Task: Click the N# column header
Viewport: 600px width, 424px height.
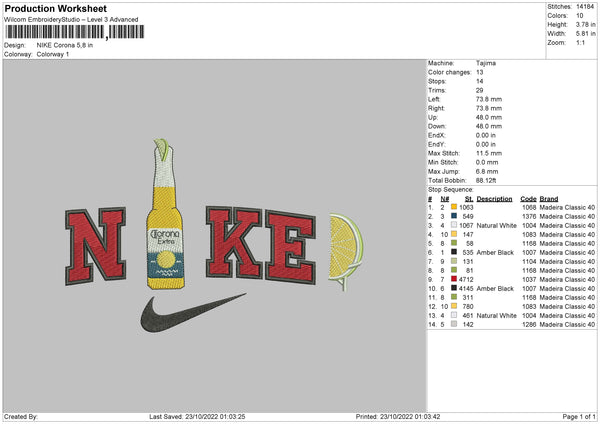Action: coord(445,199)
